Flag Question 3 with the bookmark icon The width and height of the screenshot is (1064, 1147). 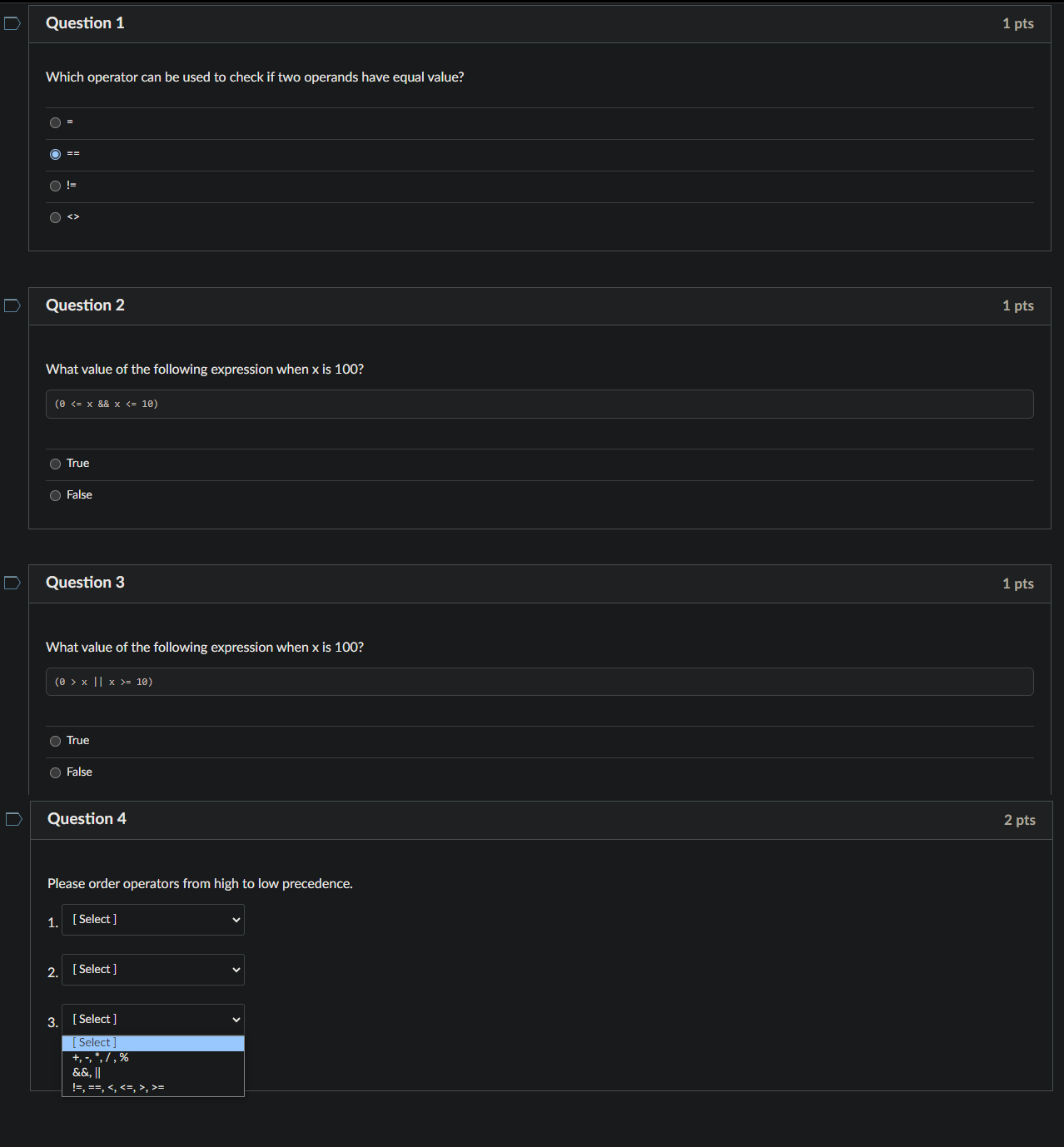pyautogui.click(x=12, y=583)
